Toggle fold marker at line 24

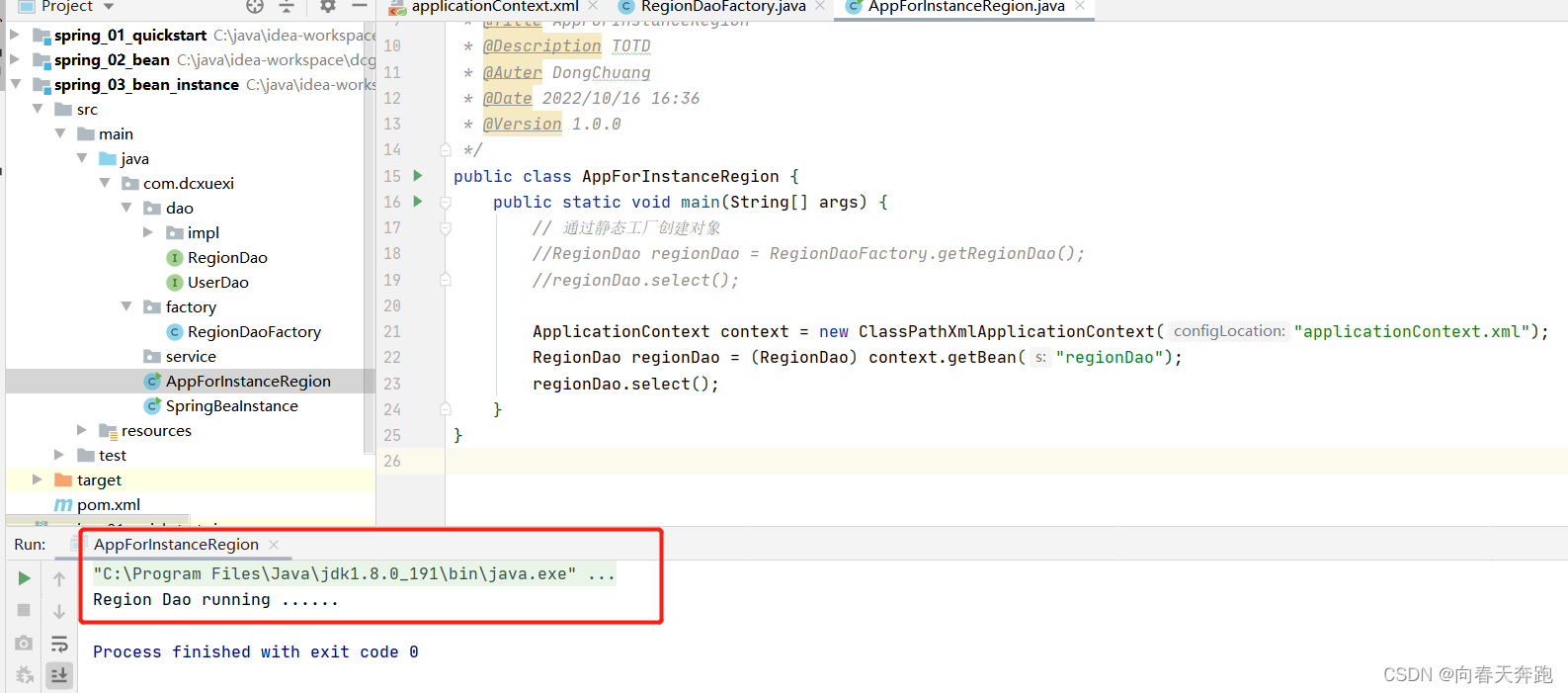point(446,409)
